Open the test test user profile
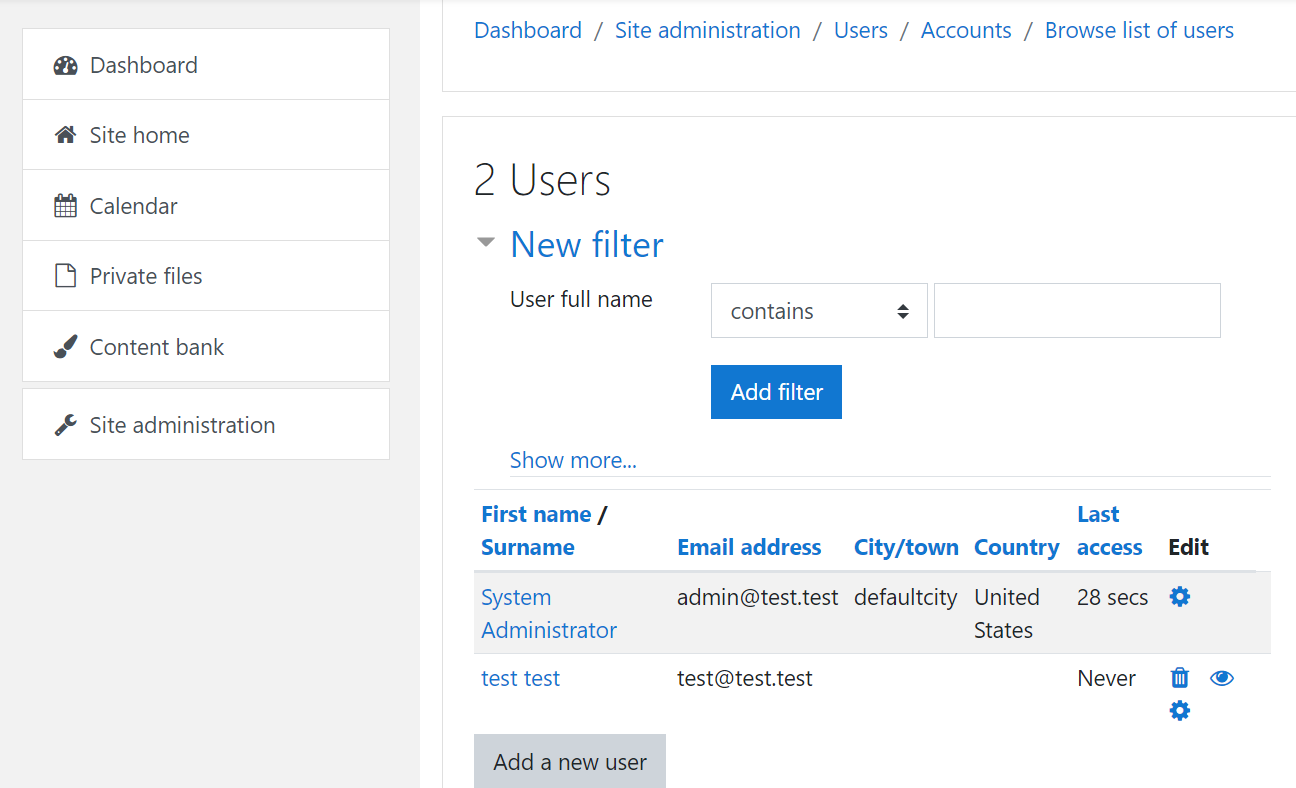The image size is (1296, 788). click(520, 678)
